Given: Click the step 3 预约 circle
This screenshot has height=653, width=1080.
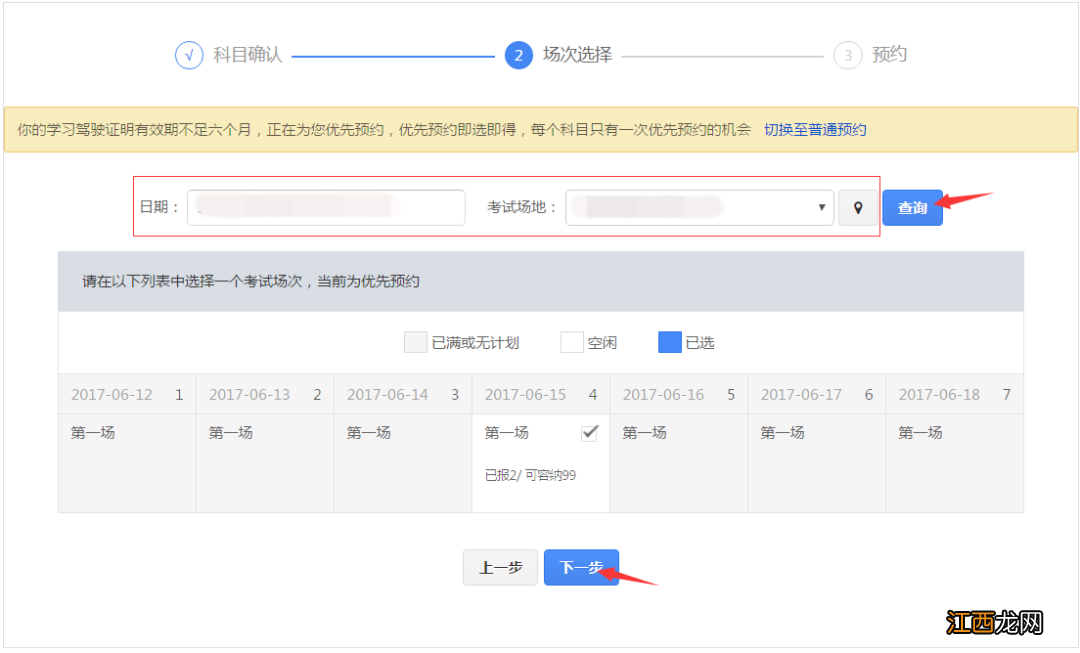Looking at the screenshot, I should point(847,55).
